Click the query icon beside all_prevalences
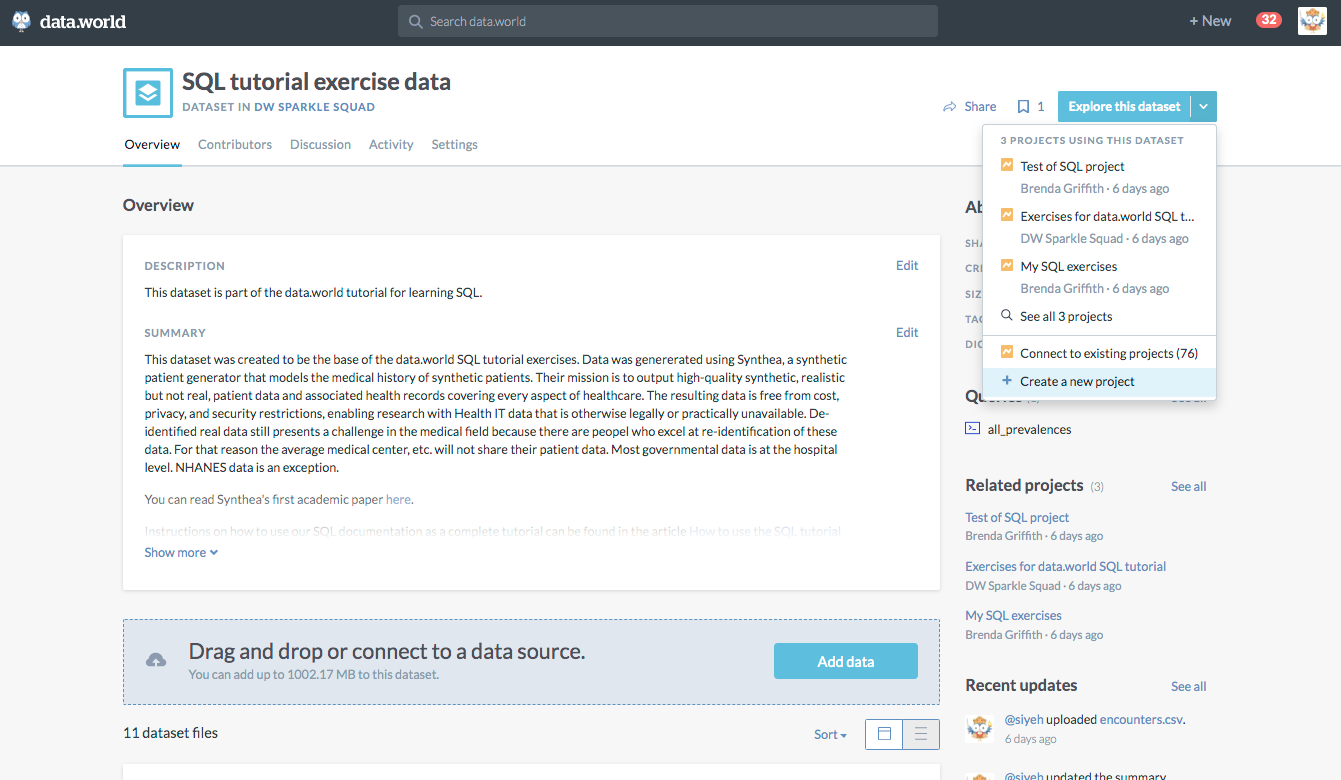This screenshot has height=780, width=1341. pyautogui.click(x=972, y=428)
